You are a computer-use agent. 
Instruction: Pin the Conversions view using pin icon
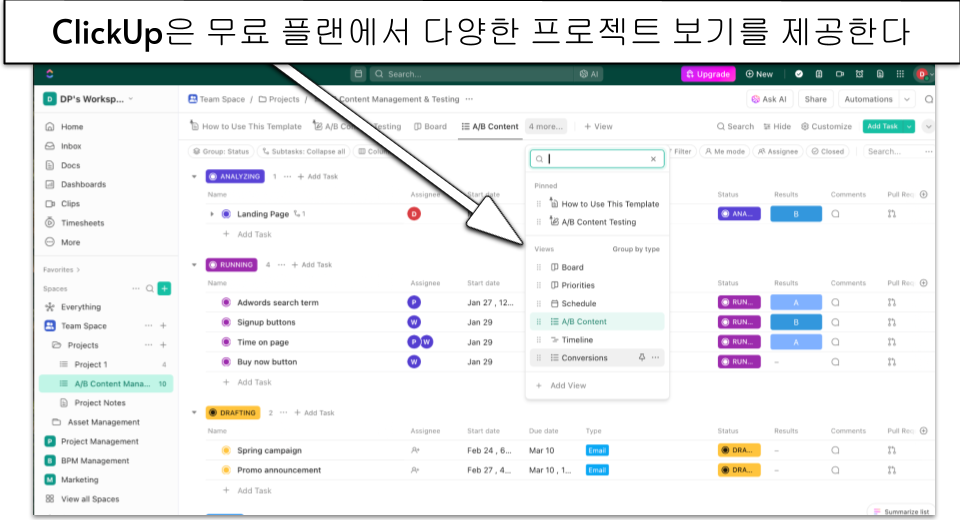tap(641, 357)
